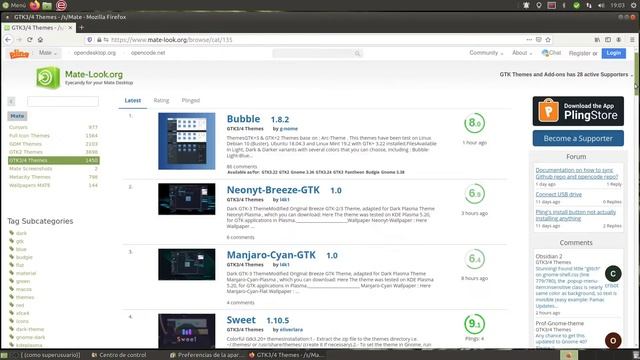The width and height of the screenshot is (640, 360).
Task: Click the green checkmark tray icon
Action: [576, 5]
